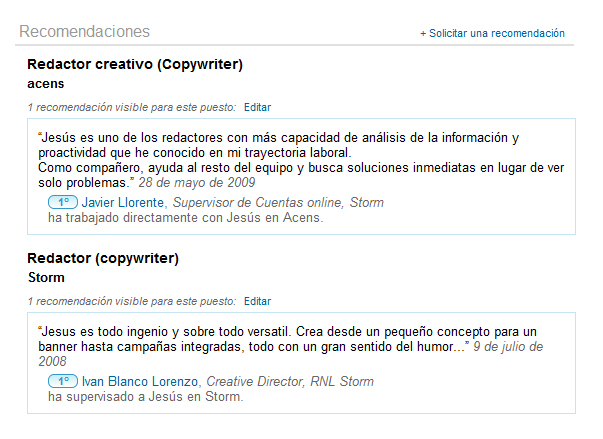Click the Recomendaciones section heading

84,32
